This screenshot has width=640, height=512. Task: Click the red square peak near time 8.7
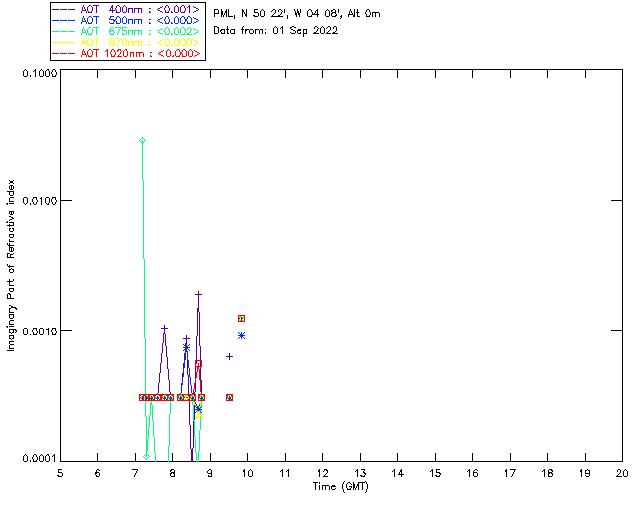198,363
